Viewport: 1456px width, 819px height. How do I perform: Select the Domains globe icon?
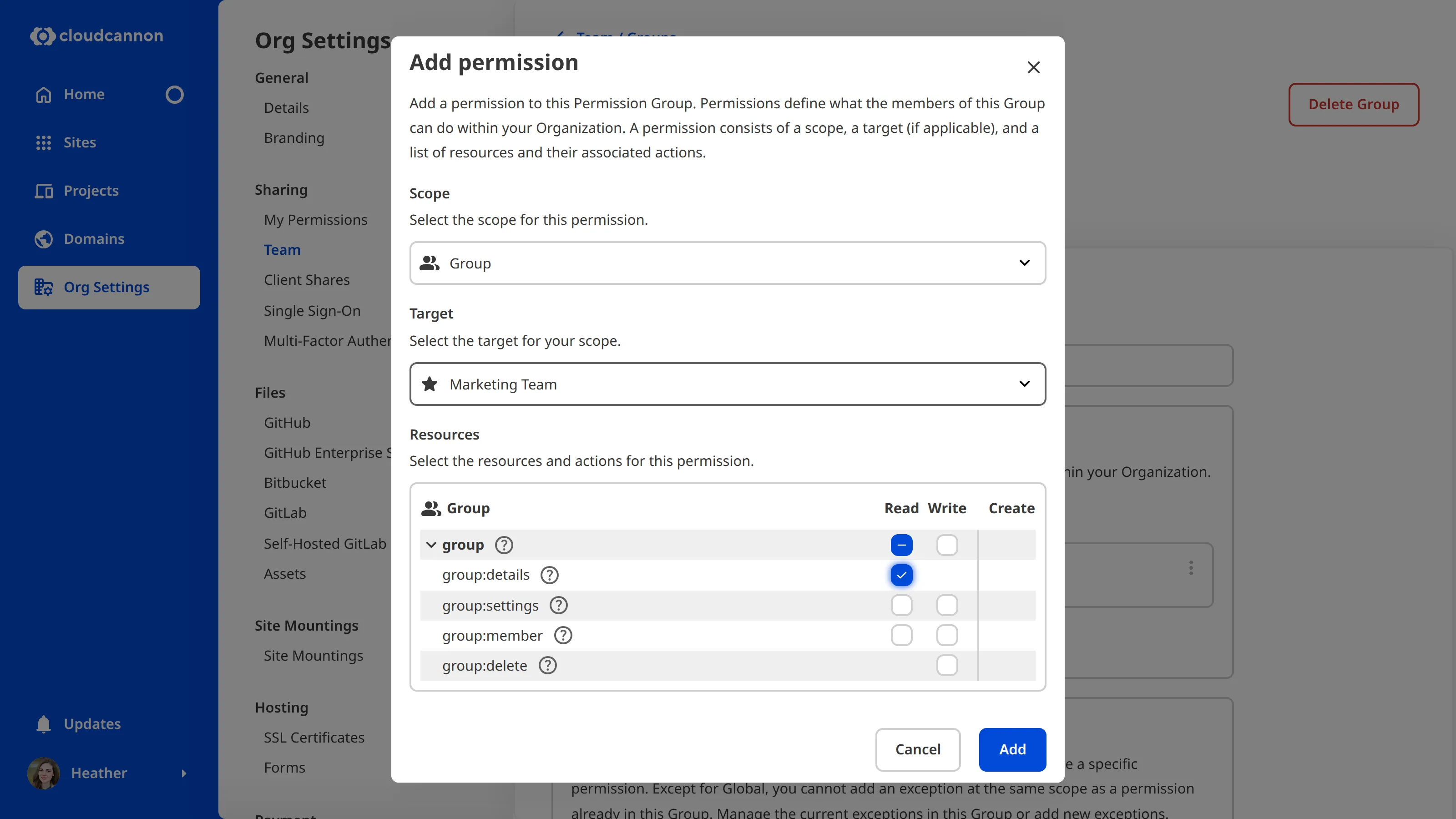pyautogui.click(x=43, y=238)
